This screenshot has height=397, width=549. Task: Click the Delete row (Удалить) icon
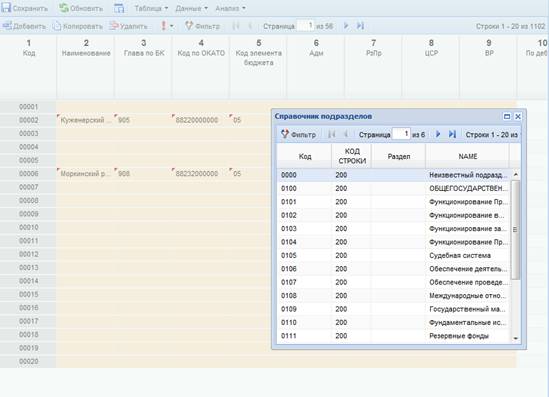114,26
